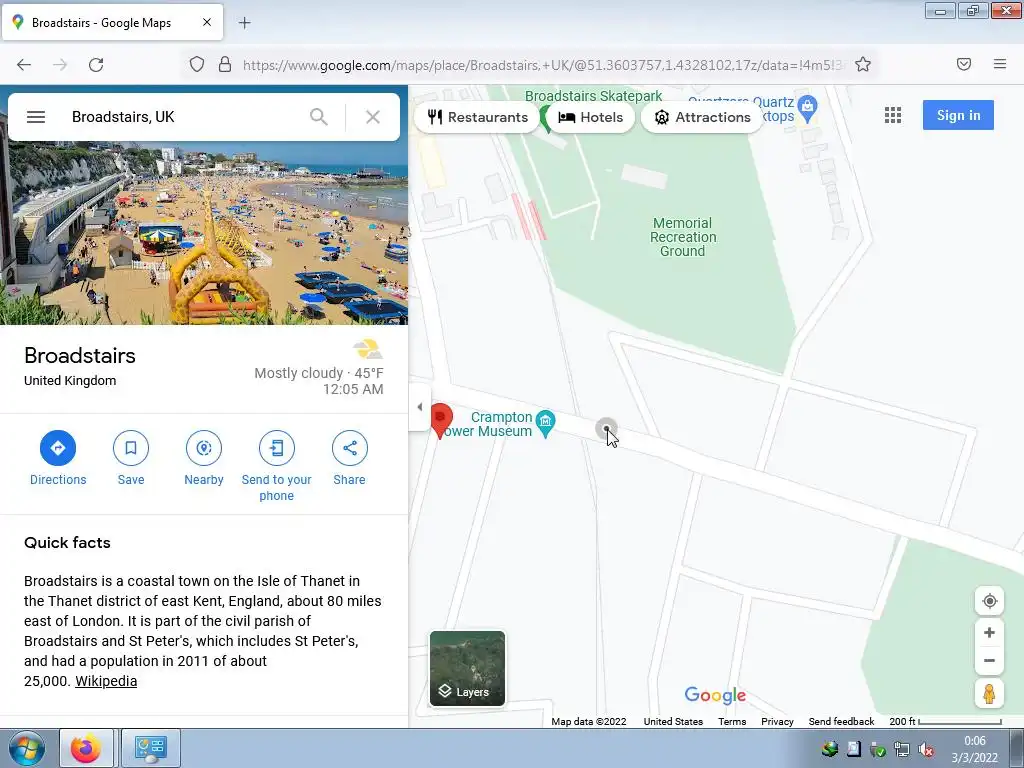Open Firefox application menu
This screenshot has width=1024, height=768.
(x=999, y=64)
